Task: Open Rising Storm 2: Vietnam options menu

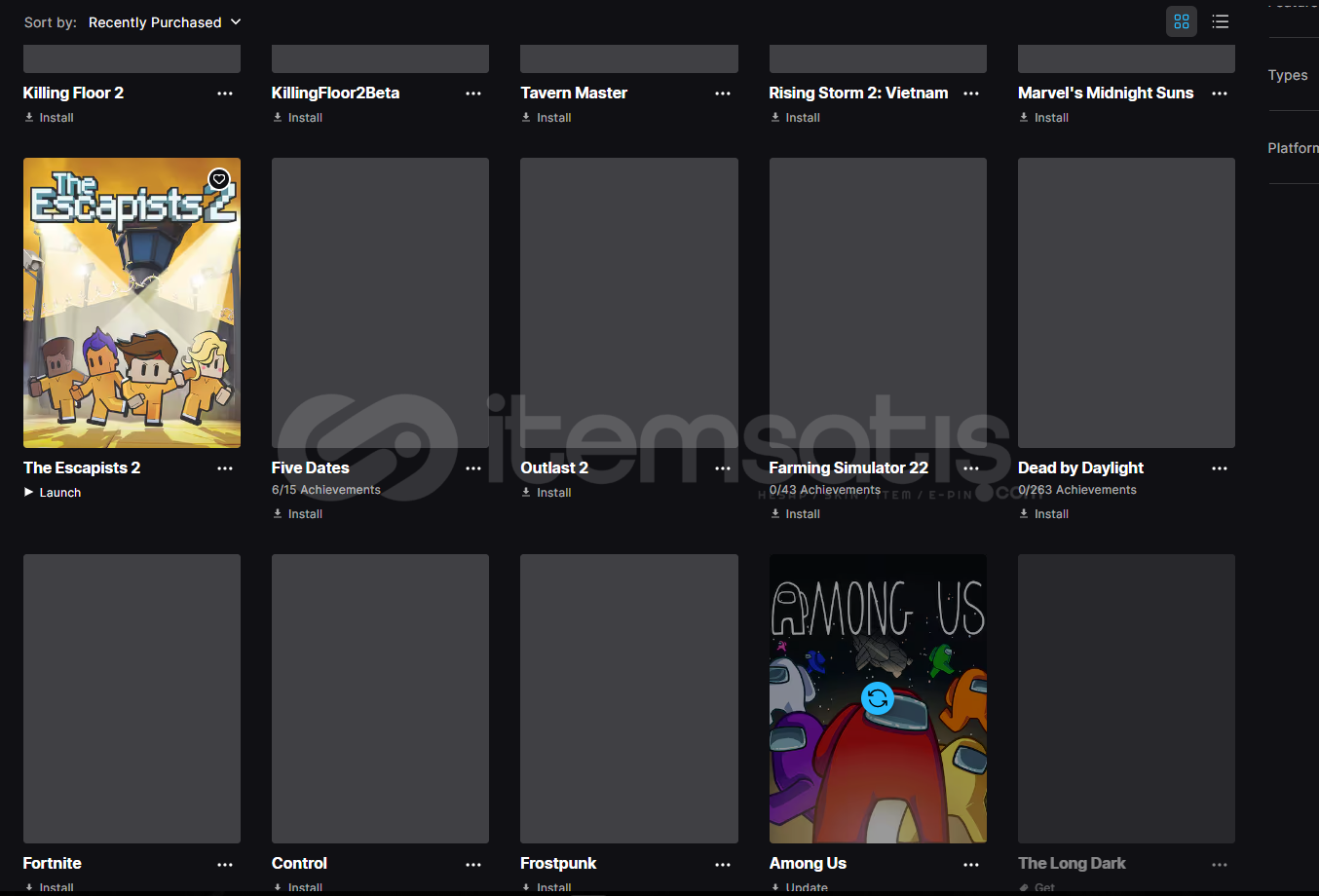Action: click(x=971, y=93)
